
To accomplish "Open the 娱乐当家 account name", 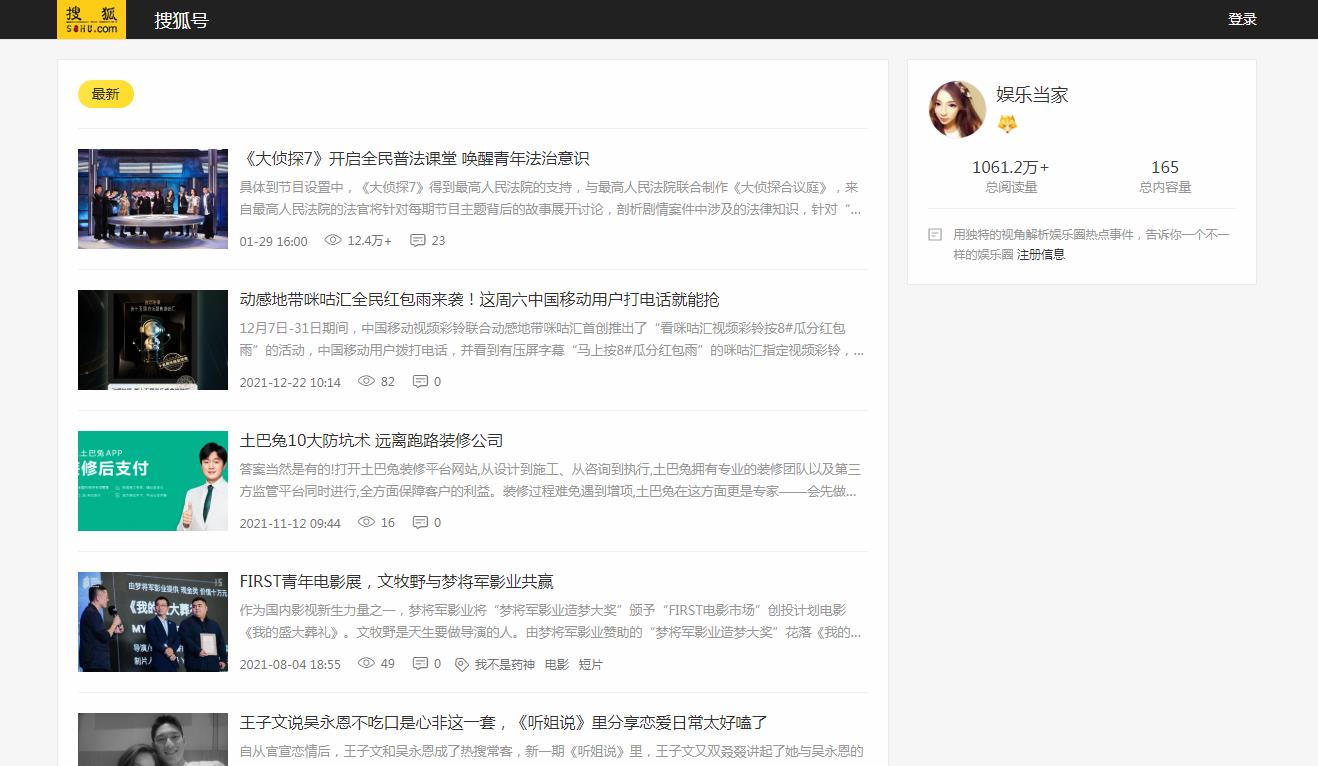I will tap(1032, 95).
